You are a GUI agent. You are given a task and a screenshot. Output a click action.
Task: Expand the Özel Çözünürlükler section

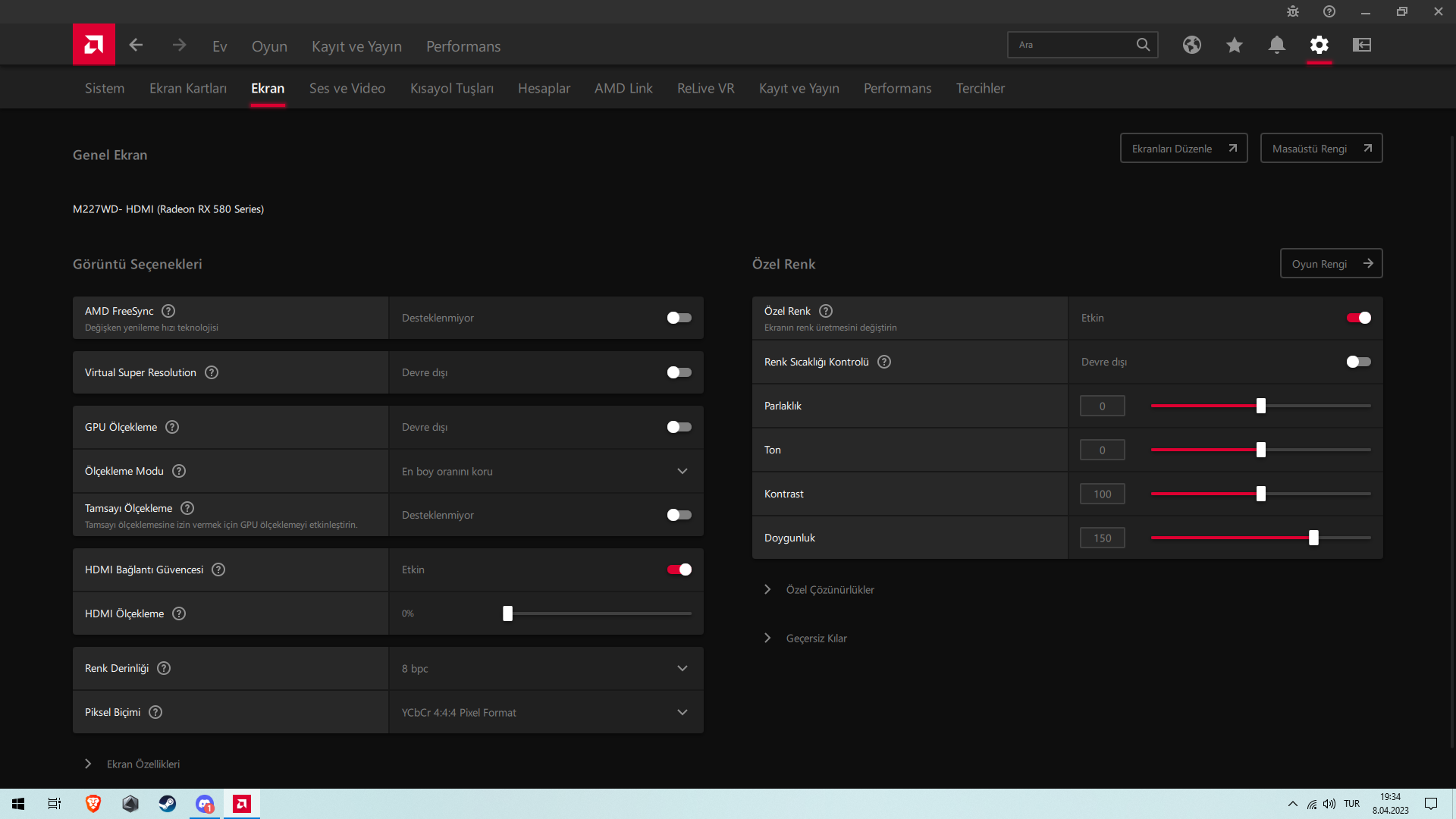point(830,590)
